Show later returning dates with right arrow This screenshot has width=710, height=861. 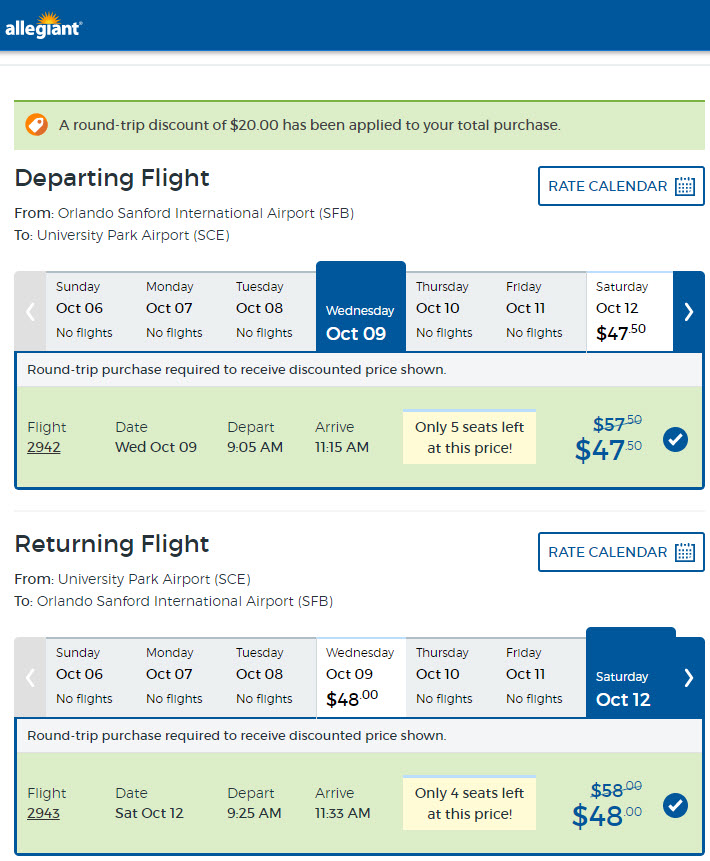pos(688,677)
